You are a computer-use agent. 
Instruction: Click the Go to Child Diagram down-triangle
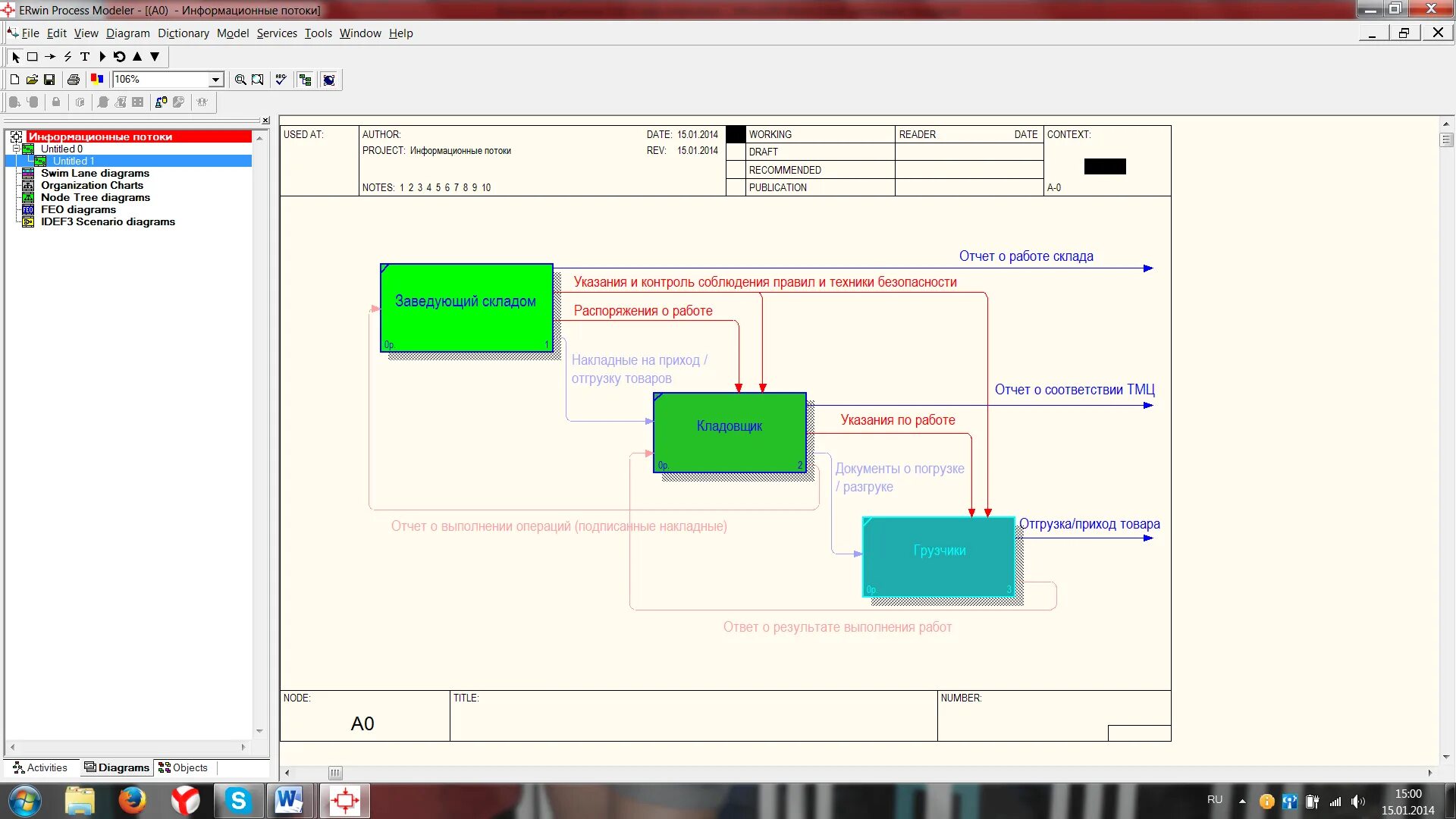(x=155, y=57)
